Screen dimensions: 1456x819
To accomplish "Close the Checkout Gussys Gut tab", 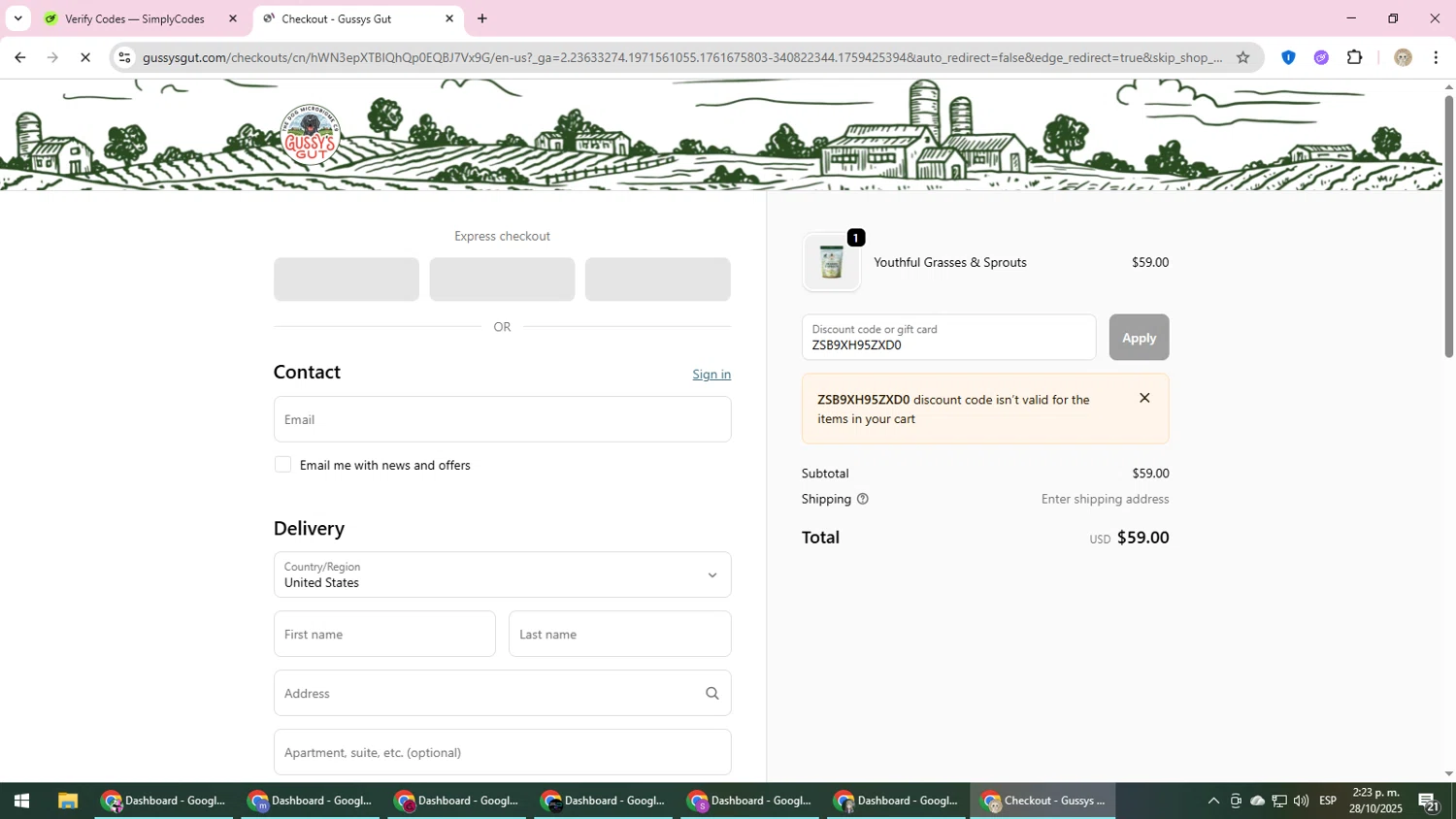I will pyautogui.click(x=449, y=18).
